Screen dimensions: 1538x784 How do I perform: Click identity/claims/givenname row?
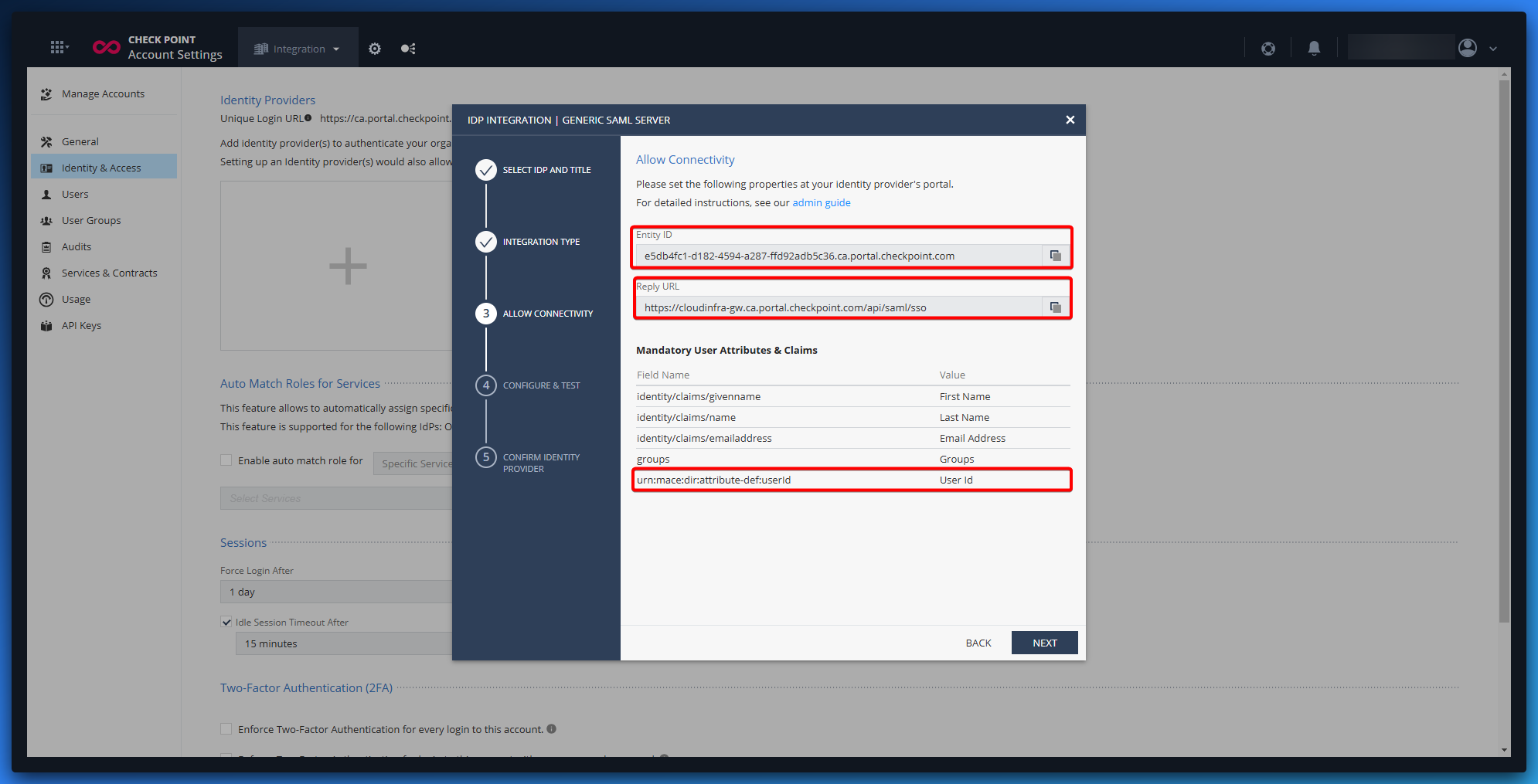coord(853,396)
